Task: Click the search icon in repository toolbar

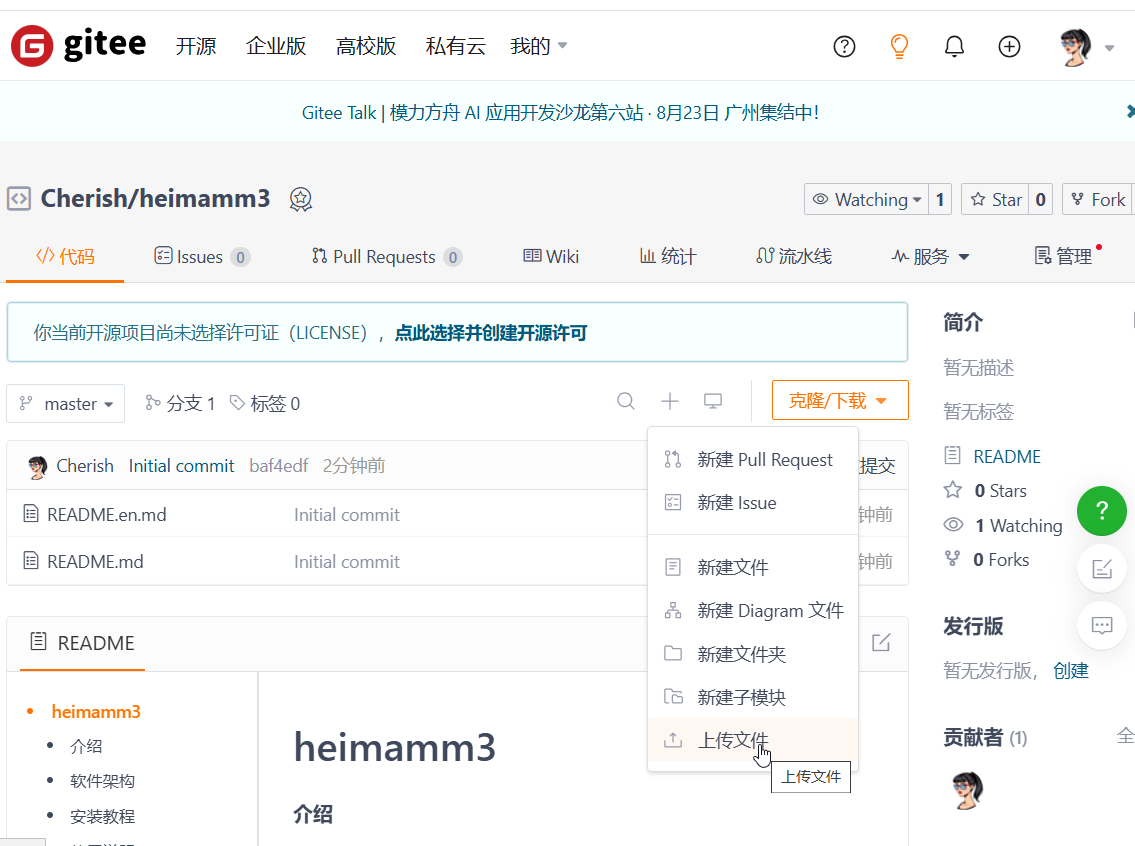Action: pyautogui.click(x=626, y=401)
